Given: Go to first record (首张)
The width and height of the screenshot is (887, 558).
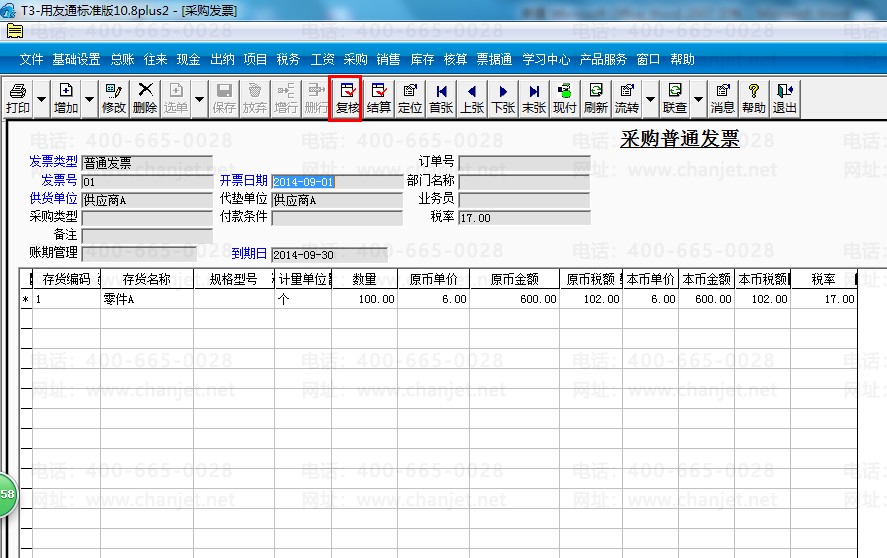Looking at the screenshot, I should [441, 98].
